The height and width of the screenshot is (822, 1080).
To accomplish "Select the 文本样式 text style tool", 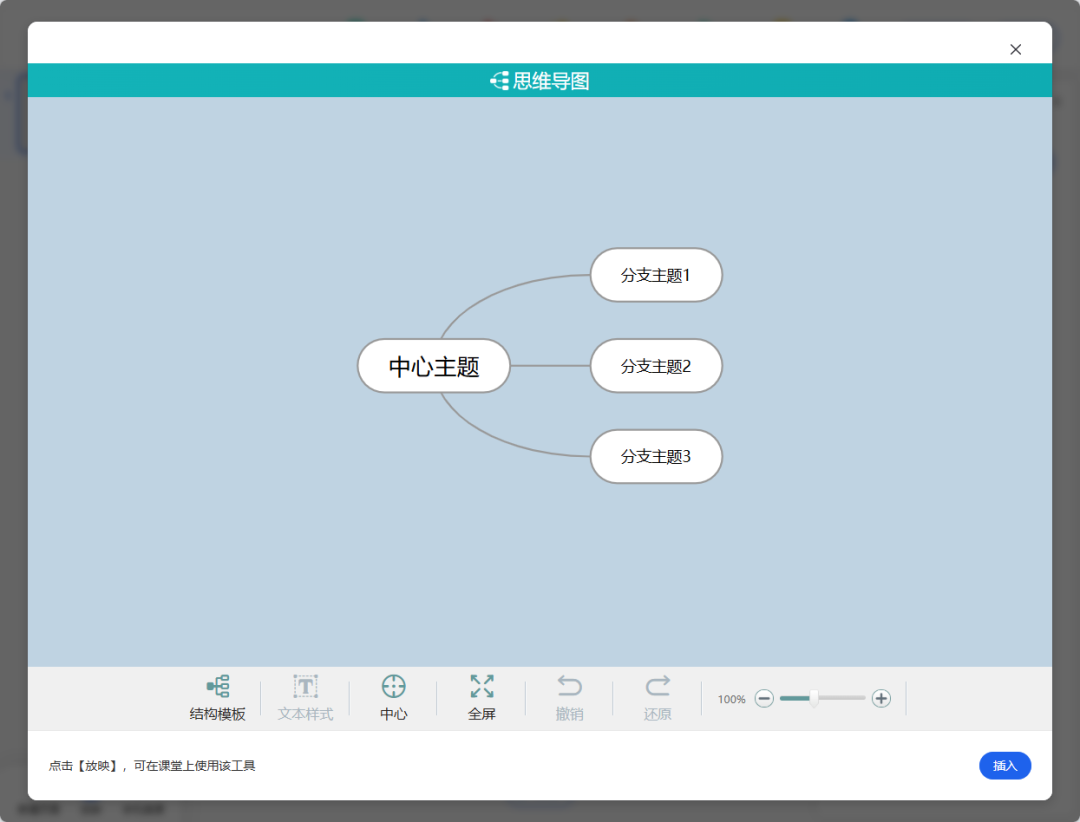I will 305,697.
